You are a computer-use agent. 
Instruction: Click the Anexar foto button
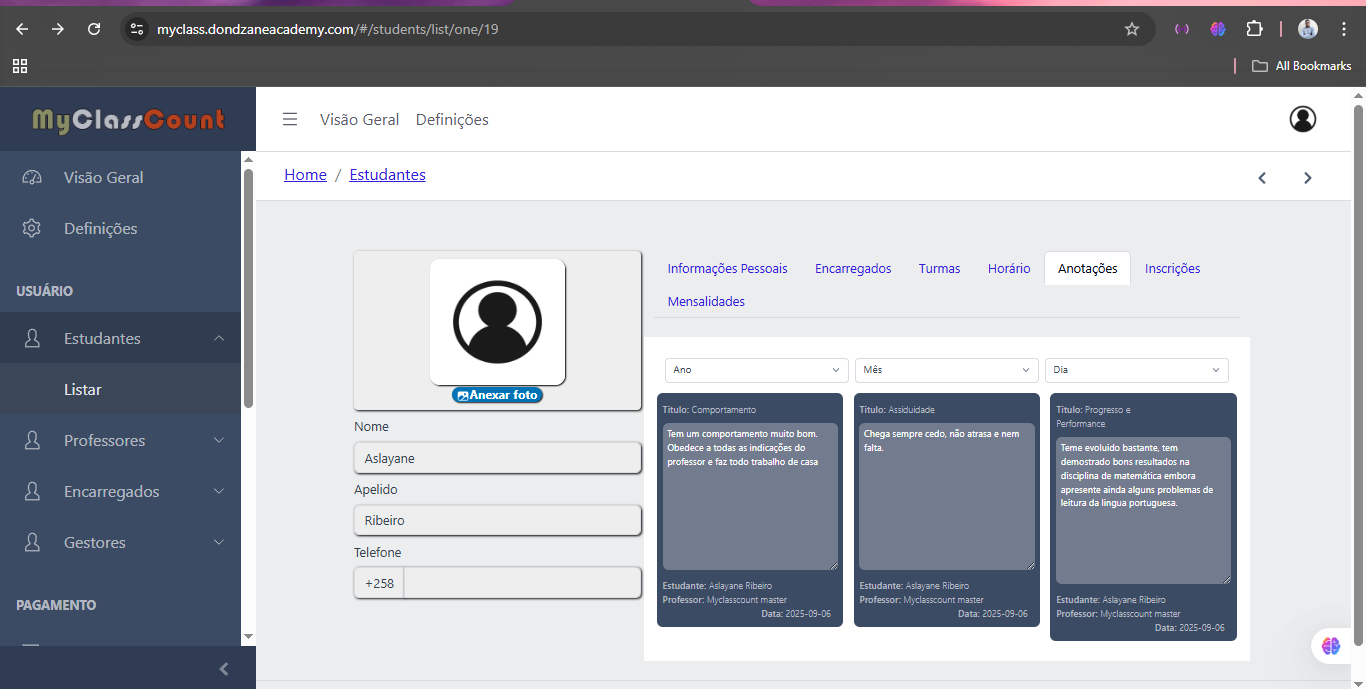click(x=497, y=395)
